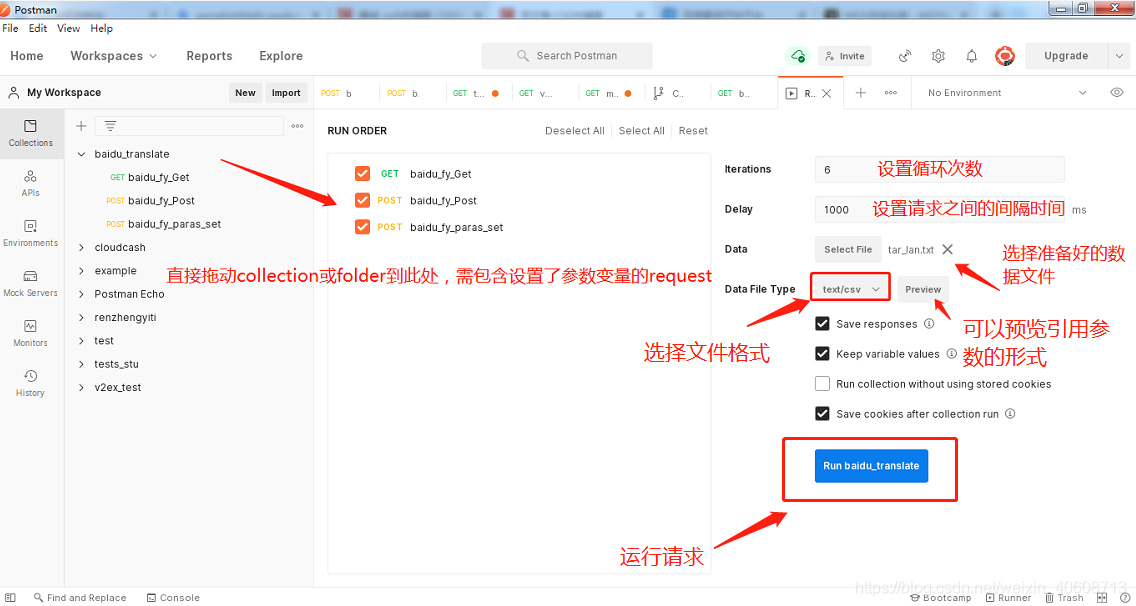The width and height of the screenshot is (1136, 606).
Task: Open the File menu
Action: pos(10,28)
